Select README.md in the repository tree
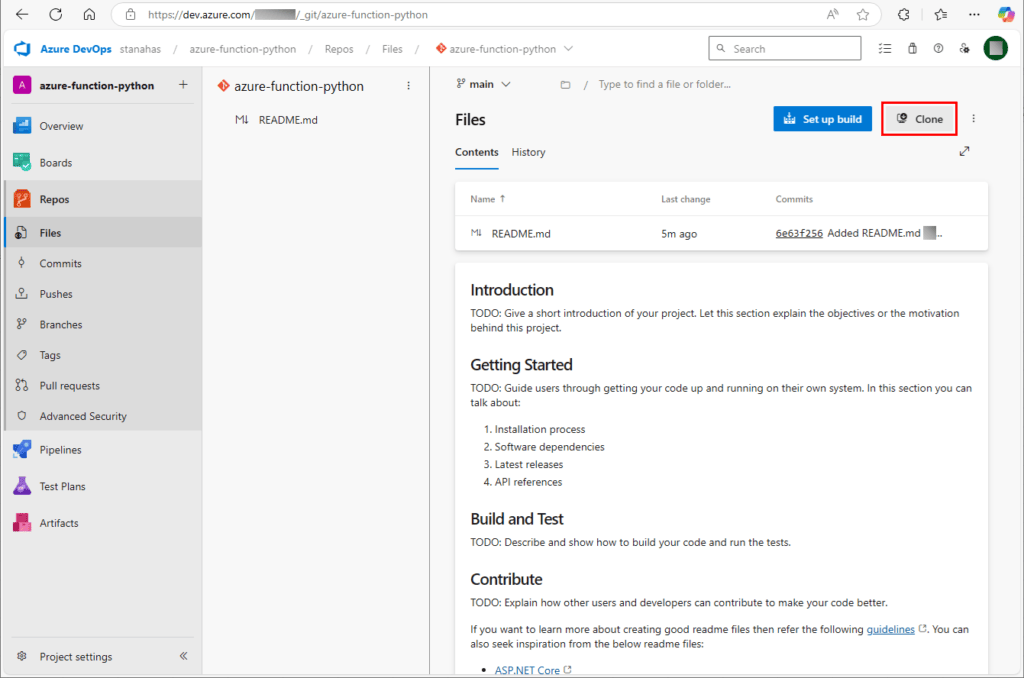Viewport: 1024px width, 678px height. coord(288,120)
